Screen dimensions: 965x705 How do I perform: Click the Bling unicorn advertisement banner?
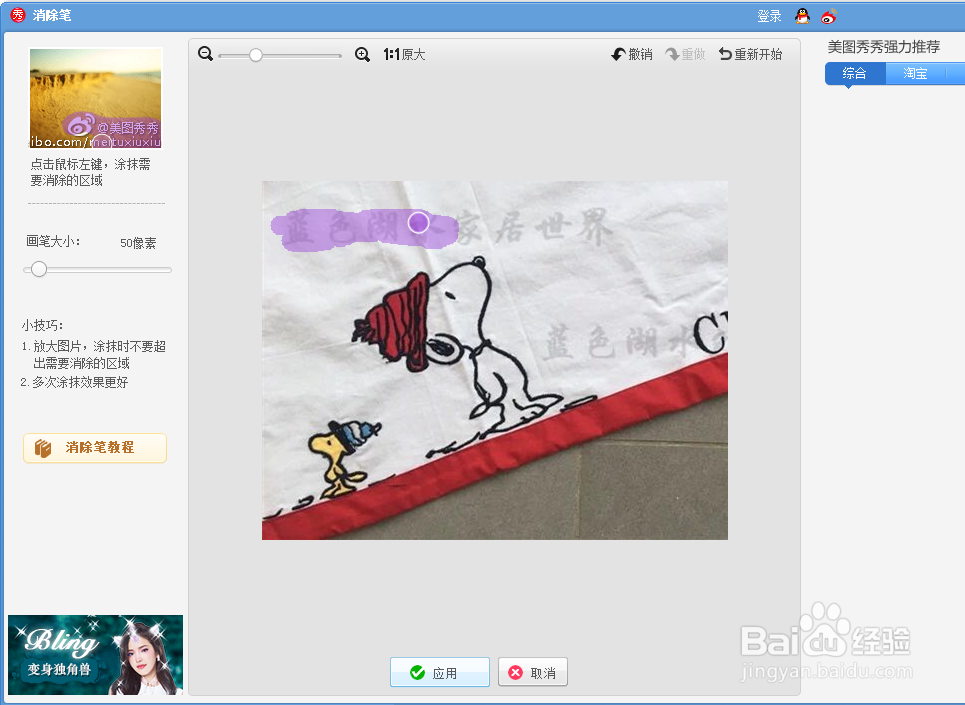(95, 655)
